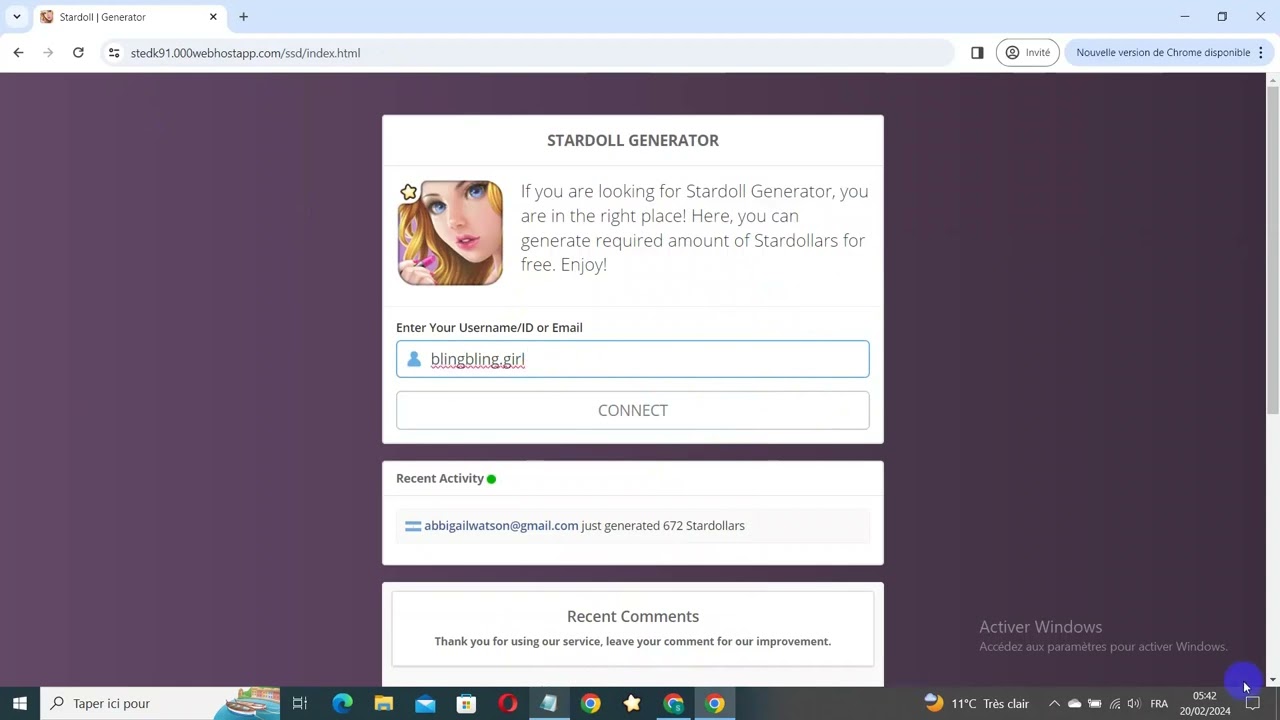
Task: Click the STARDOLL GENERATOR heading
Action: click(633, 140)
